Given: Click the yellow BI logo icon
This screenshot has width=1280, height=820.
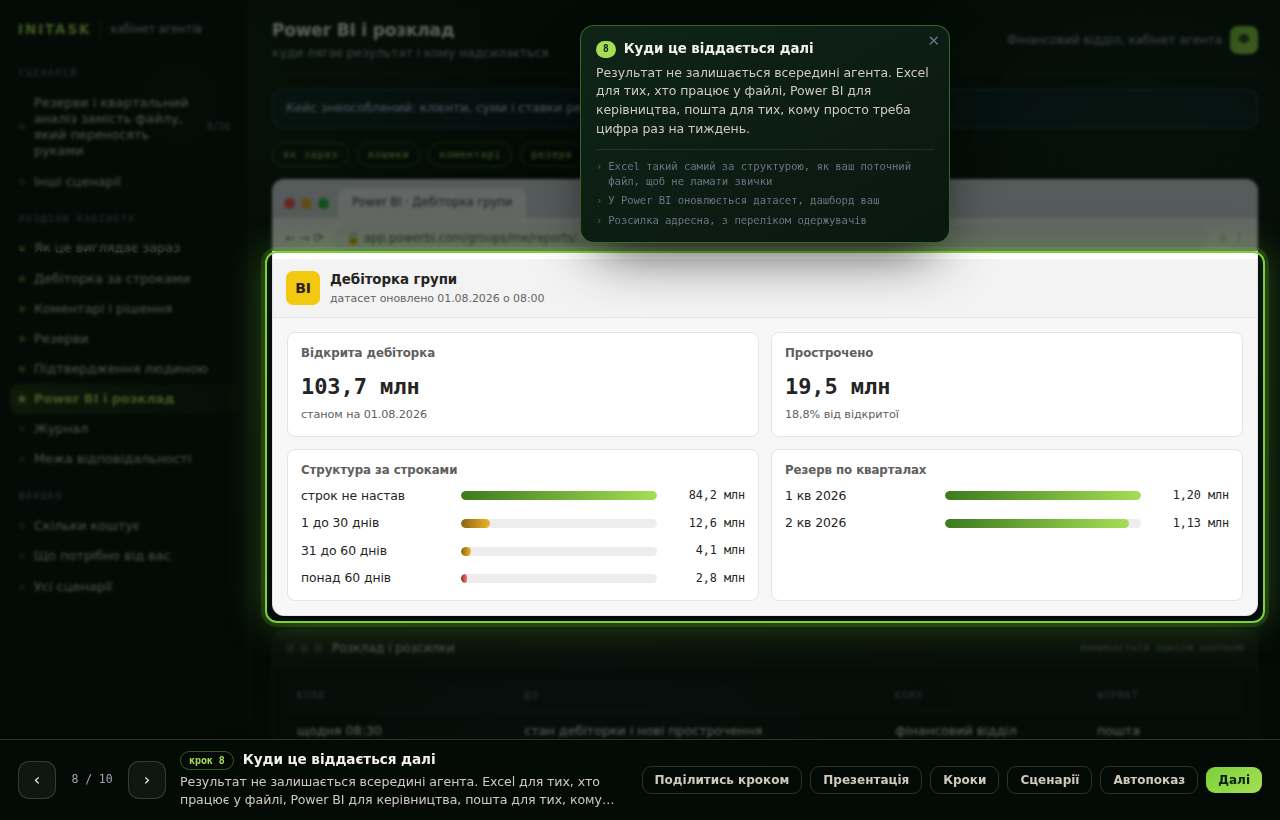Looking at the screenshot, I should [303, 288].
